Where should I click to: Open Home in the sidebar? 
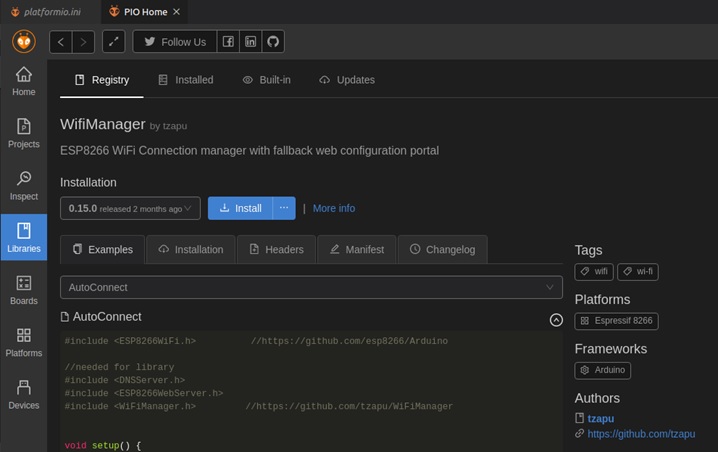[x=24, y=82]
